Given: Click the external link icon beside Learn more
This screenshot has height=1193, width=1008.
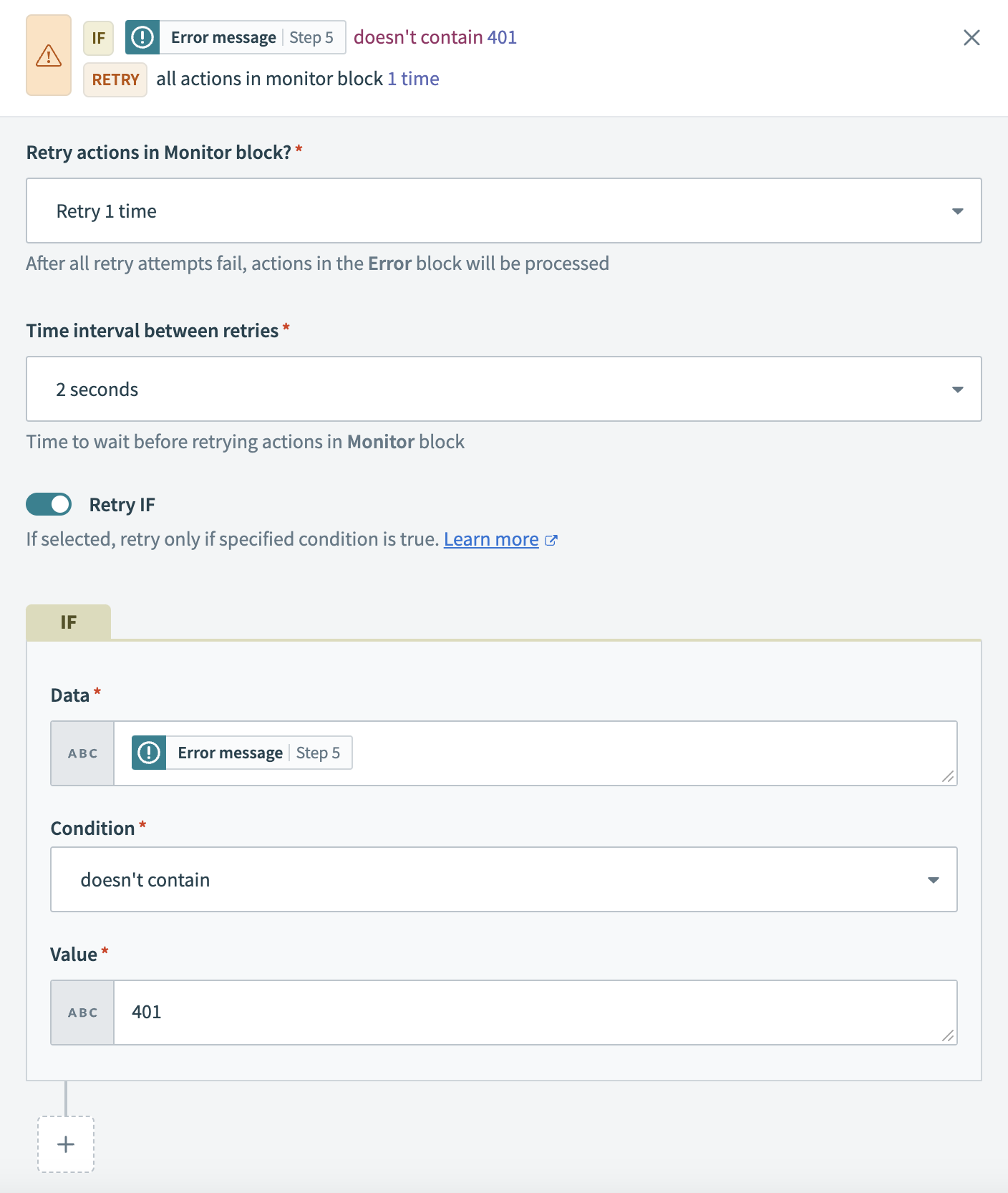Looking at the screenshot, I should tap(551, 541).
